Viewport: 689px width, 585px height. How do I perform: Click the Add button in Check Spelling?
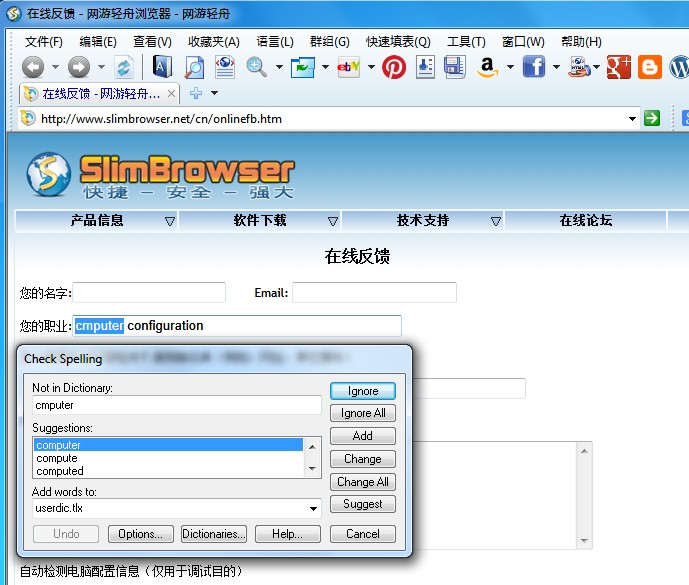coord(363,436)
